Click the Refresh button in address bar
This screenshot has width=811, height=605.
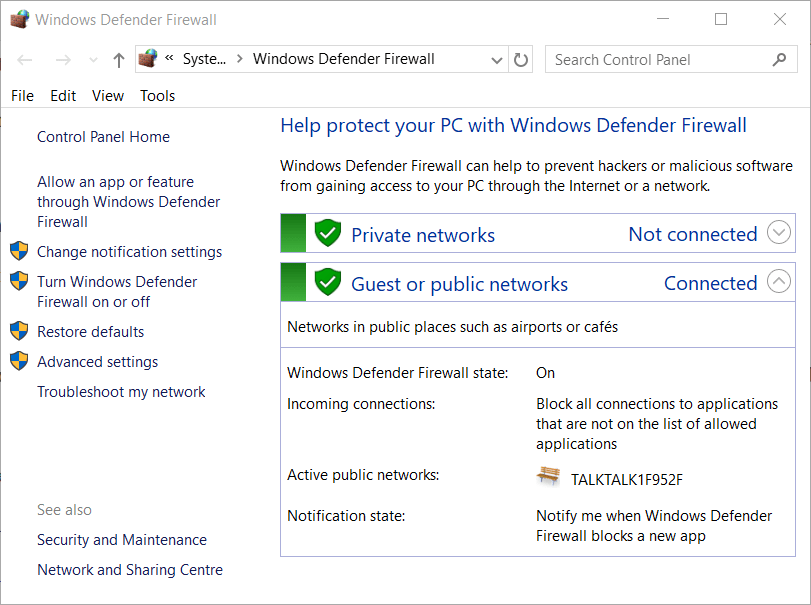521,60
